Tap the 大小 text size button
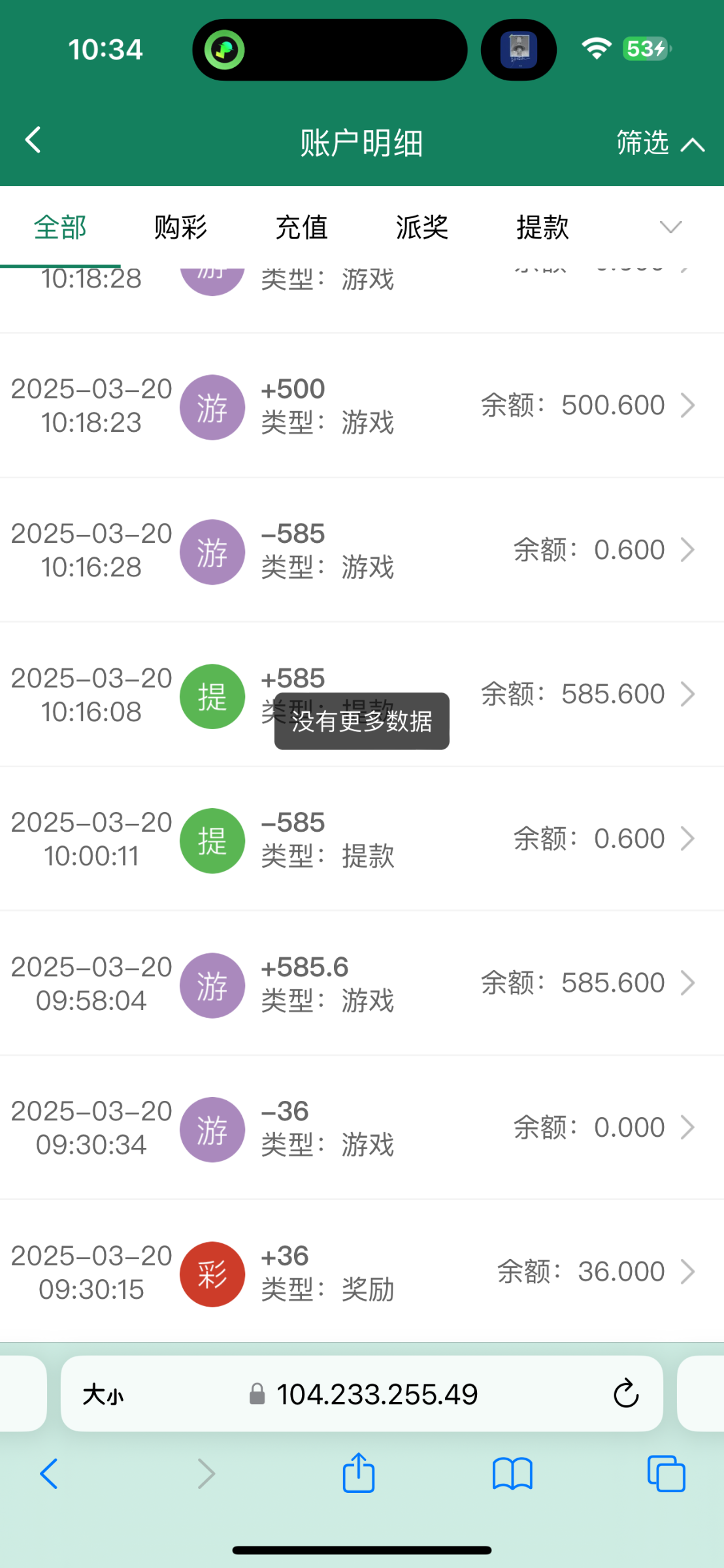Screen dimensions: 724x1568 pyautogui.click(x=103, y=1395)
